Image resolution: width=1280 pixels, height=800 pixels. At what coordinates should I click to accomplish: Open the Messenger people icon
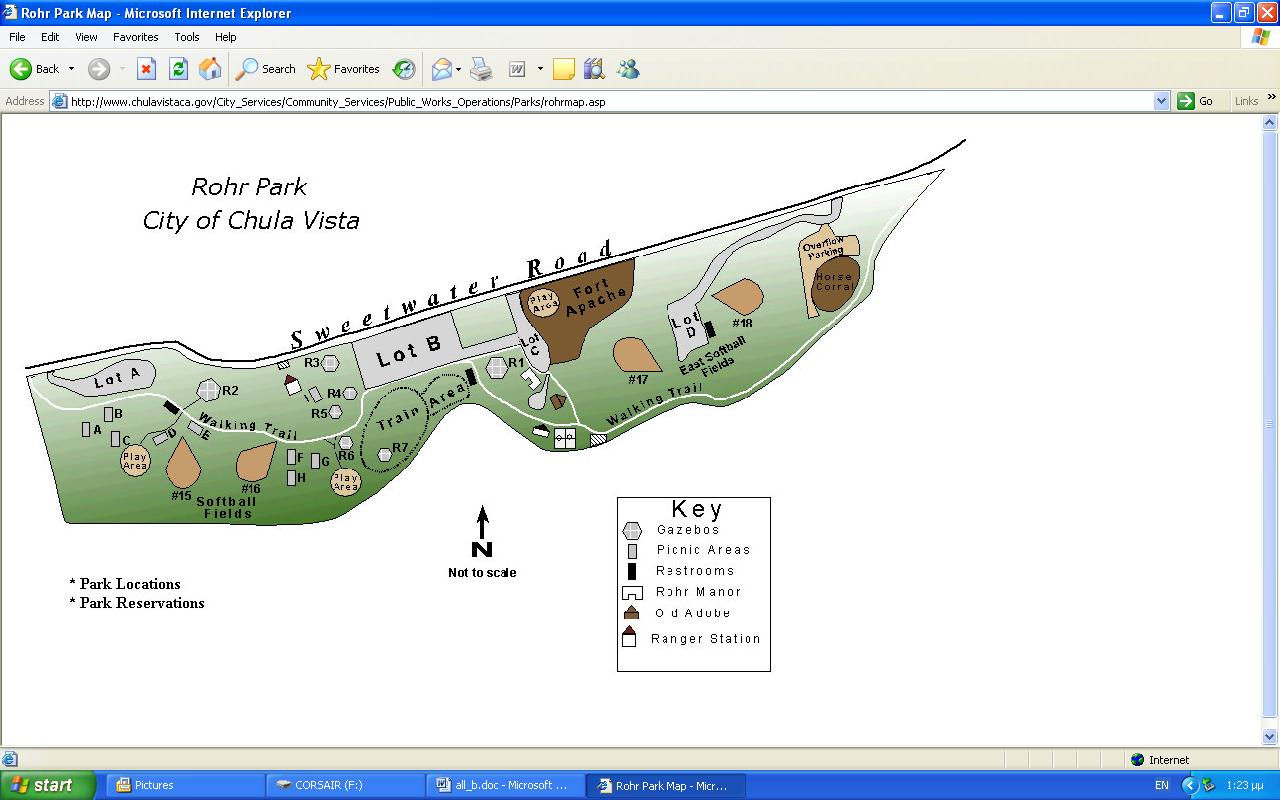point(628,69)
